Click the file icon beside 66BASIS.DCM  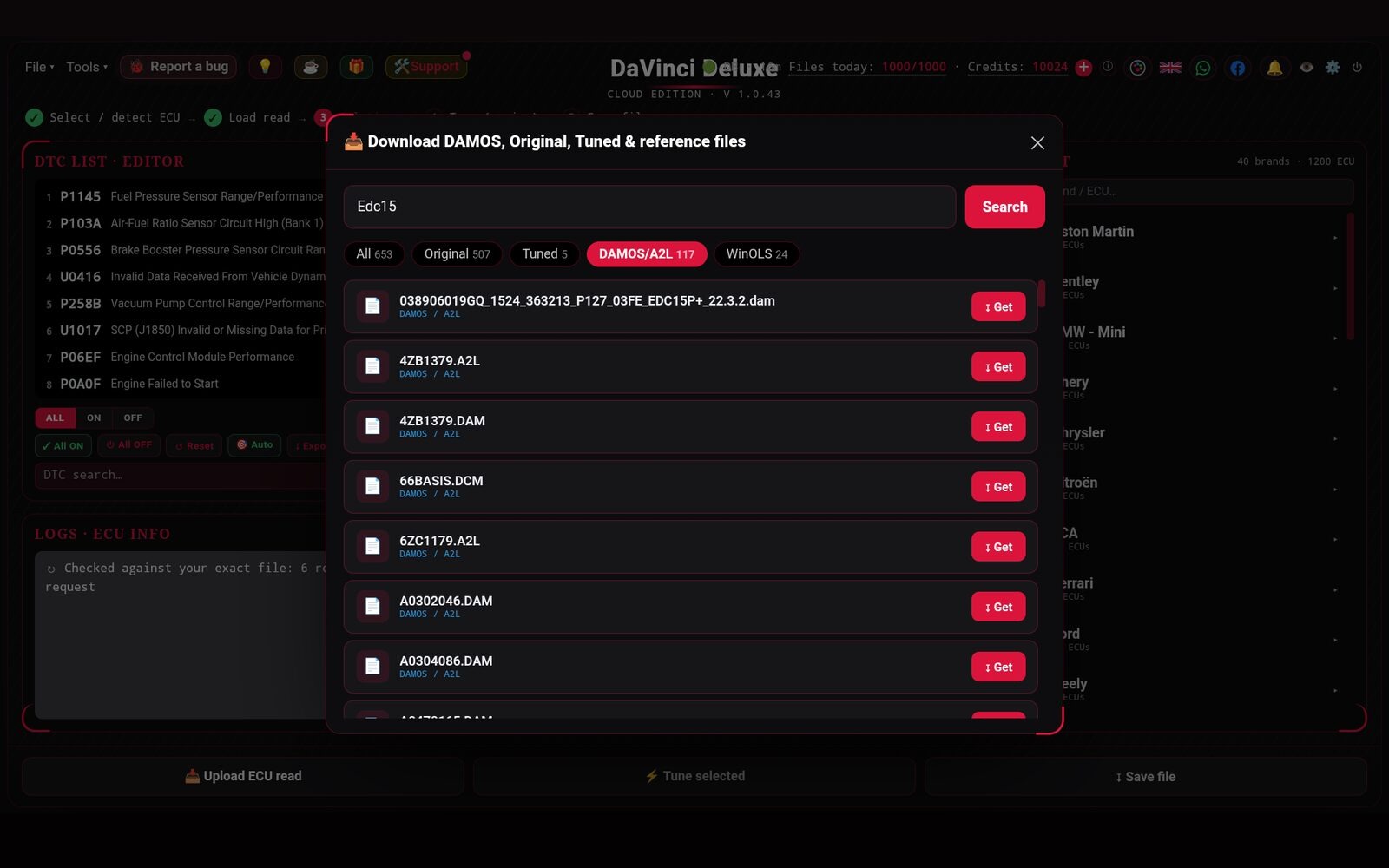point(372,486)
